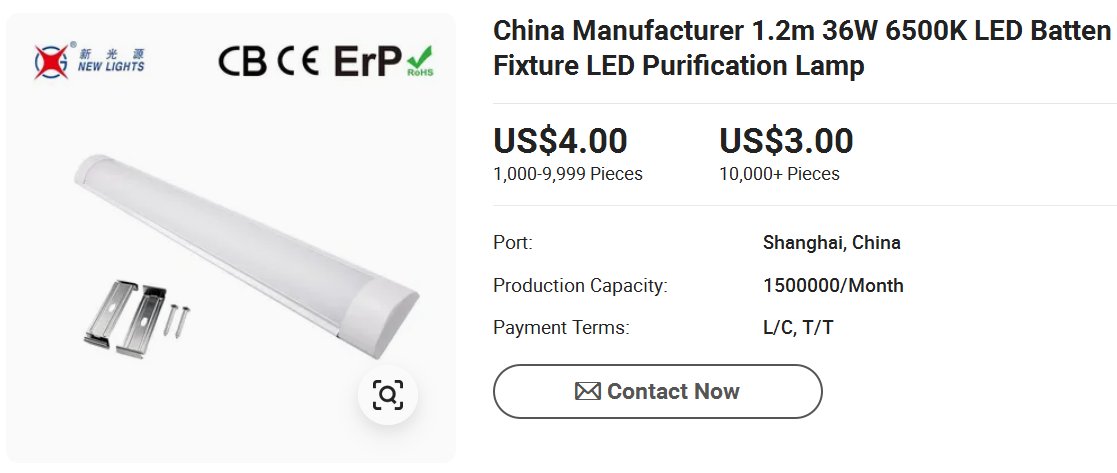Image resolution: width=1117 pixels, height=473 pixels.
Task: Open image search with magnifier icon
Action: point(387,395)
